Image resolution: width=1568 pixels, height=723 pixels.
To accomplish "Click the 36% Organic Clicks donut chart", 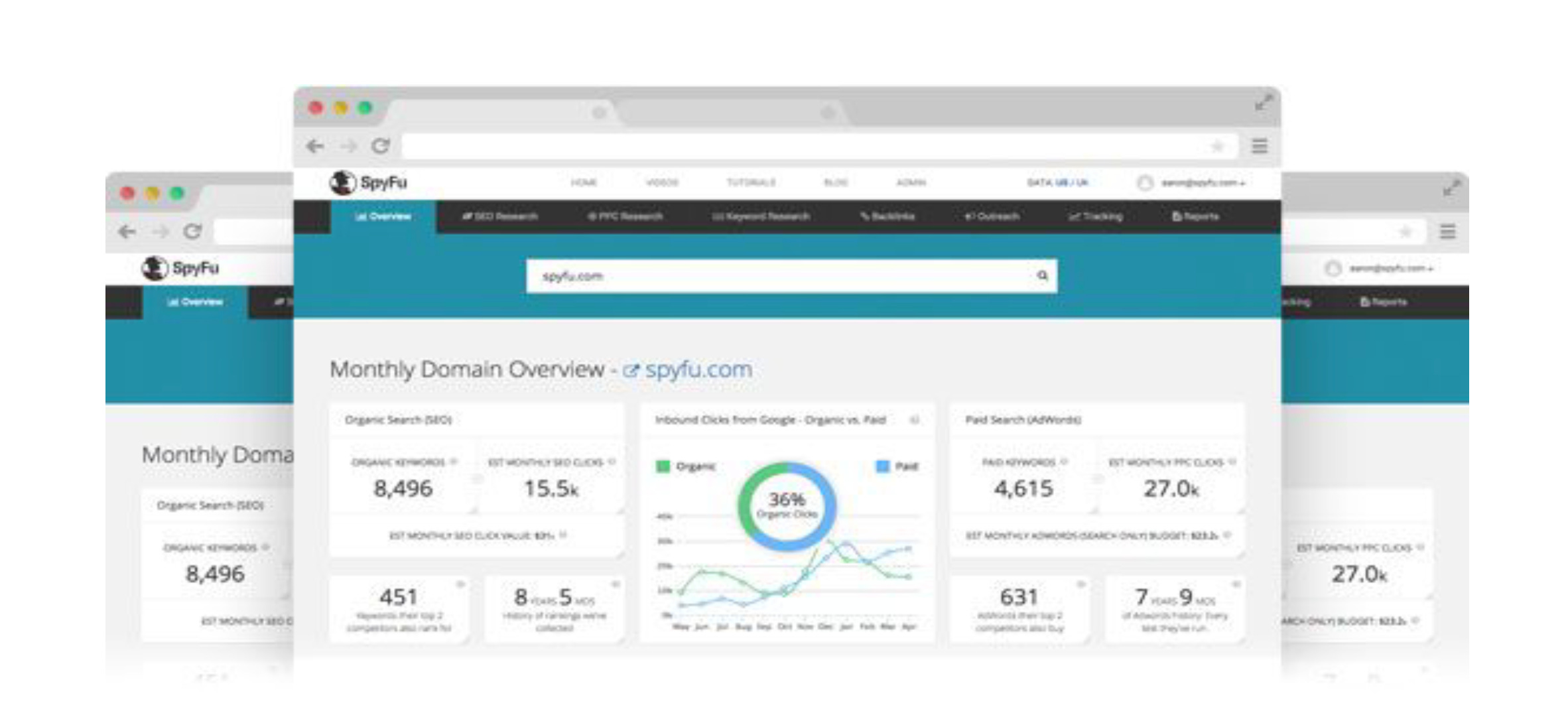I will [x=787, y=505].
